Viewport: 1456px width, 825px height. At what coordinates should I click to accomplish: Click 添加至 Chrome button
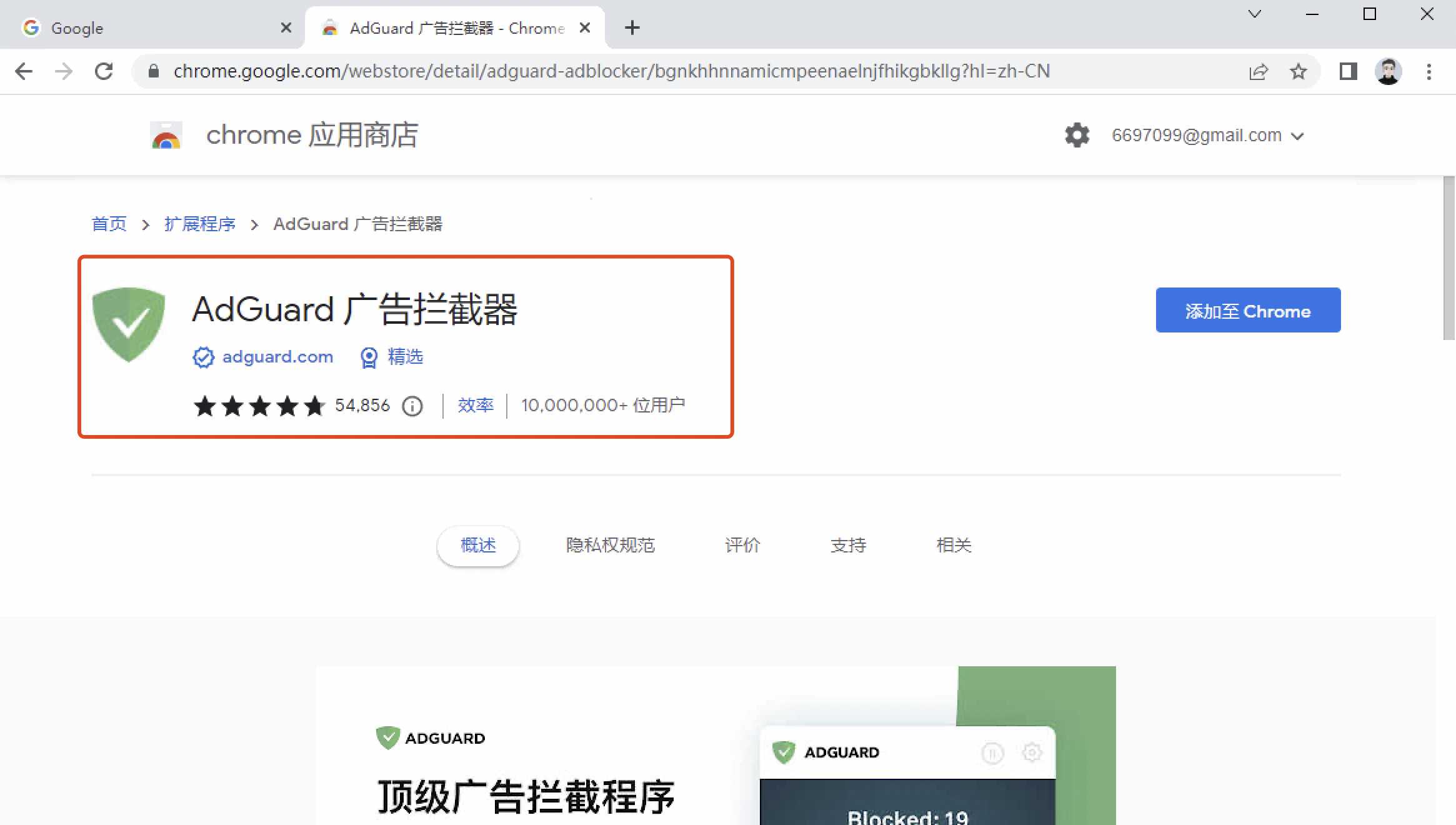point(1248,310)
